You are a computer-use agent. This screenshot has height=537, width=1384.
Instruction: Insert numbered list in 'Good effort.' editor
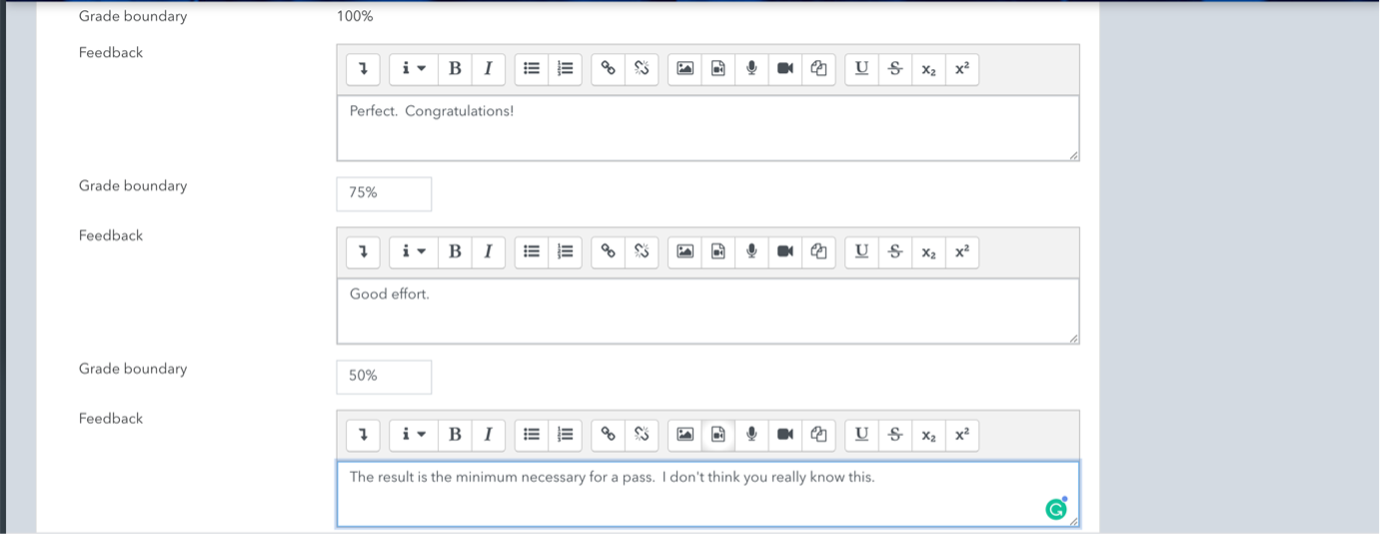point(565,252)
